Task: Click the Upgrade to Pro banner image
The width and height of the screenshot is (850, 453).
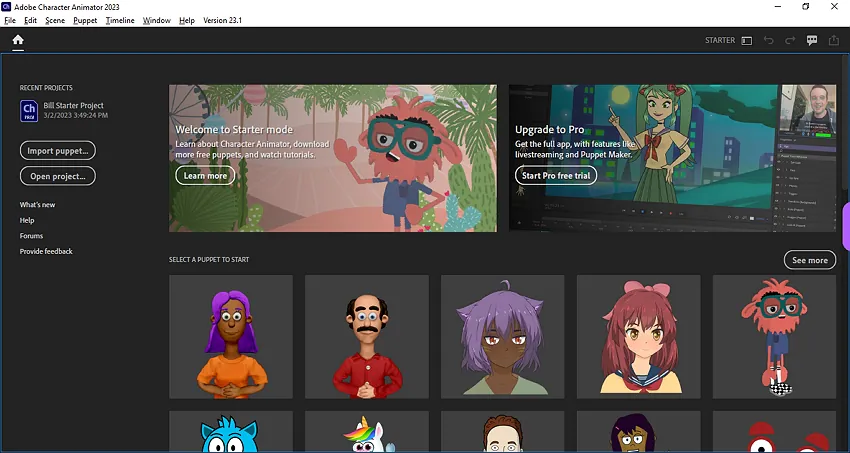Action: 673,158
